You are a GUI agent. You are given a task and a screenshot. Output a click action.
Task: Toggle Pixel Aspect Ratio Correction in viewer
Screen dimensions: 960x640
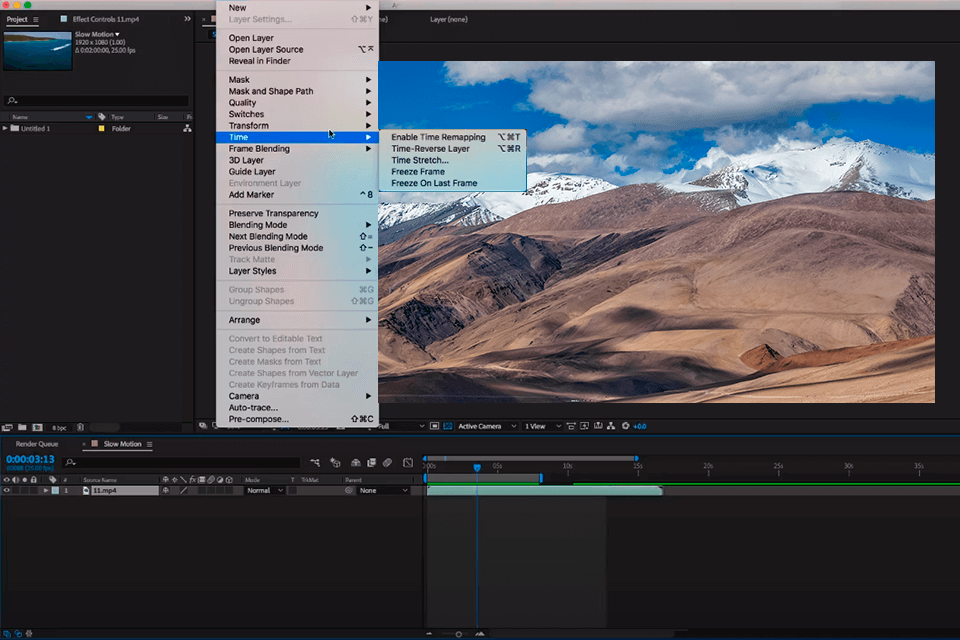(571, 426)
